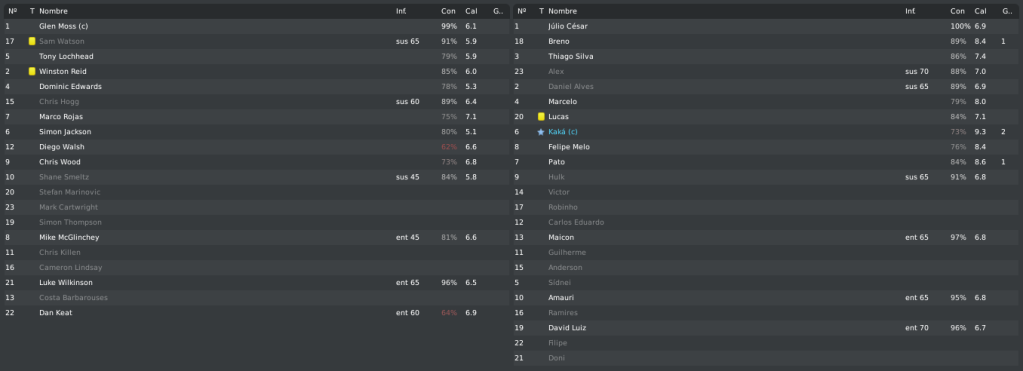
Task: Open player Kaká (c) profile
Action: tap(562, 132)
